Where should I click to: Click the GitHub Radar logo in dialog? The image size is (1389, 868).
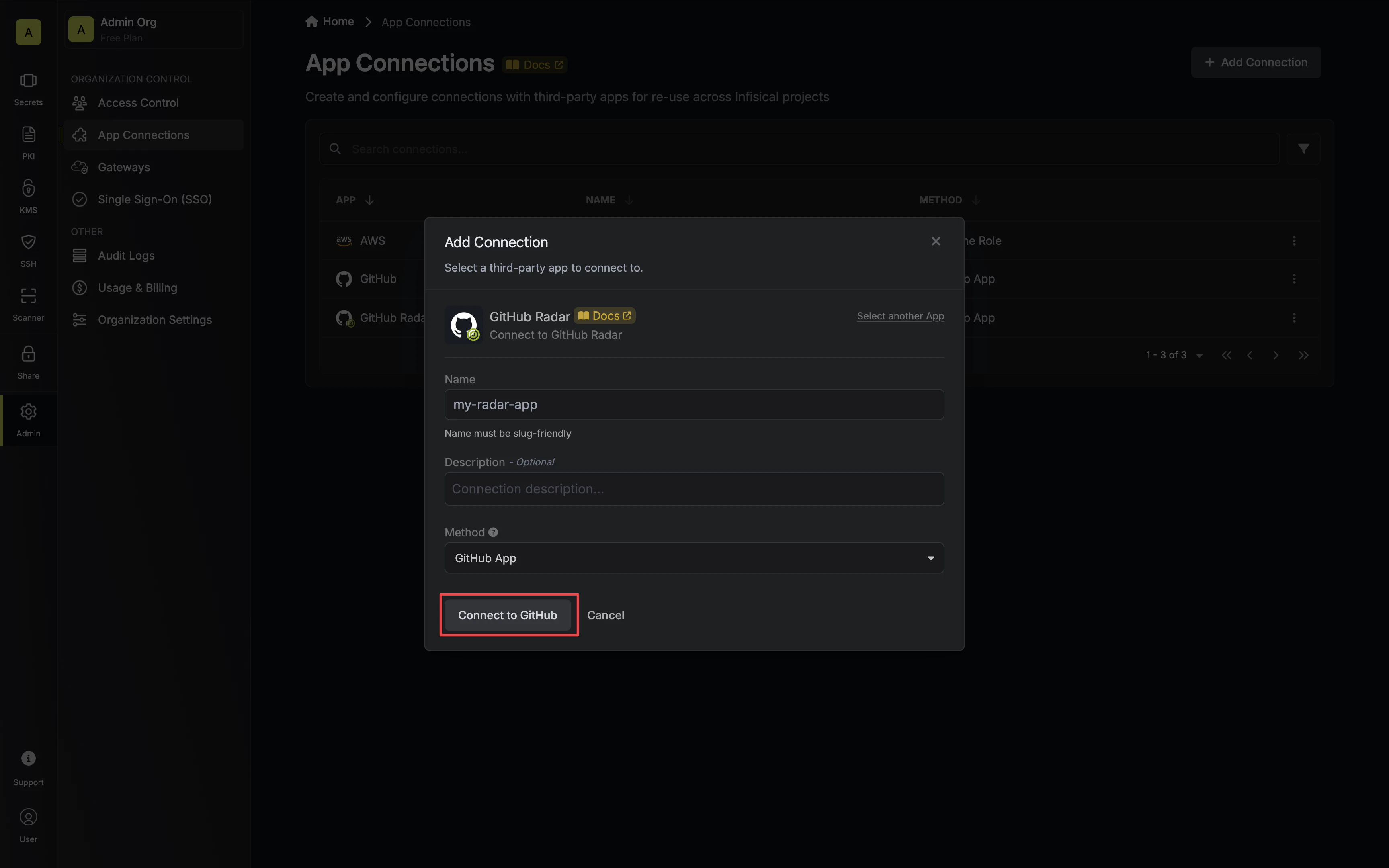(x=464, y=325)
